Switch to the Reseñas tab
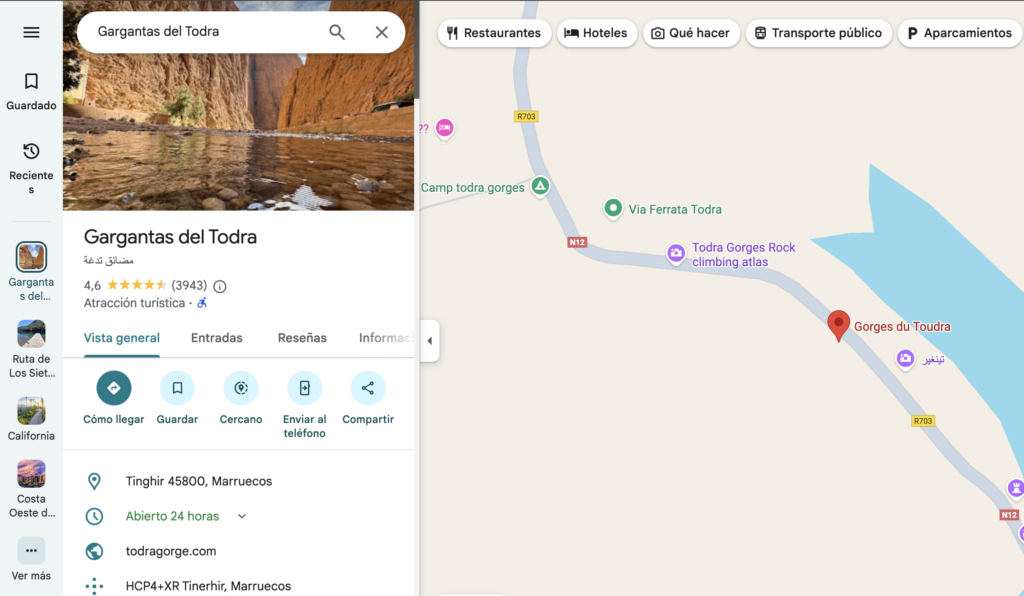Image resolution: width=1024 pixels, height=596 pixels. tap(302, 338)
